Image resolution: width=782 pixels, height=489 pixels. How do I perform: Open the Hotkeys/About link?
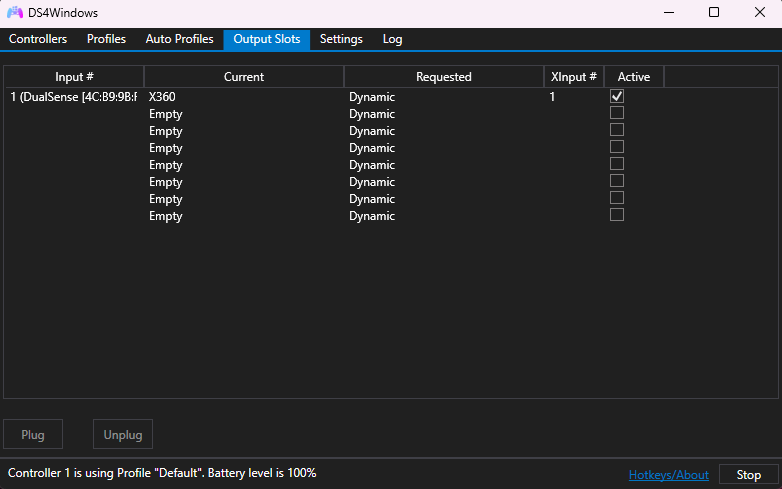click(668, 475)
